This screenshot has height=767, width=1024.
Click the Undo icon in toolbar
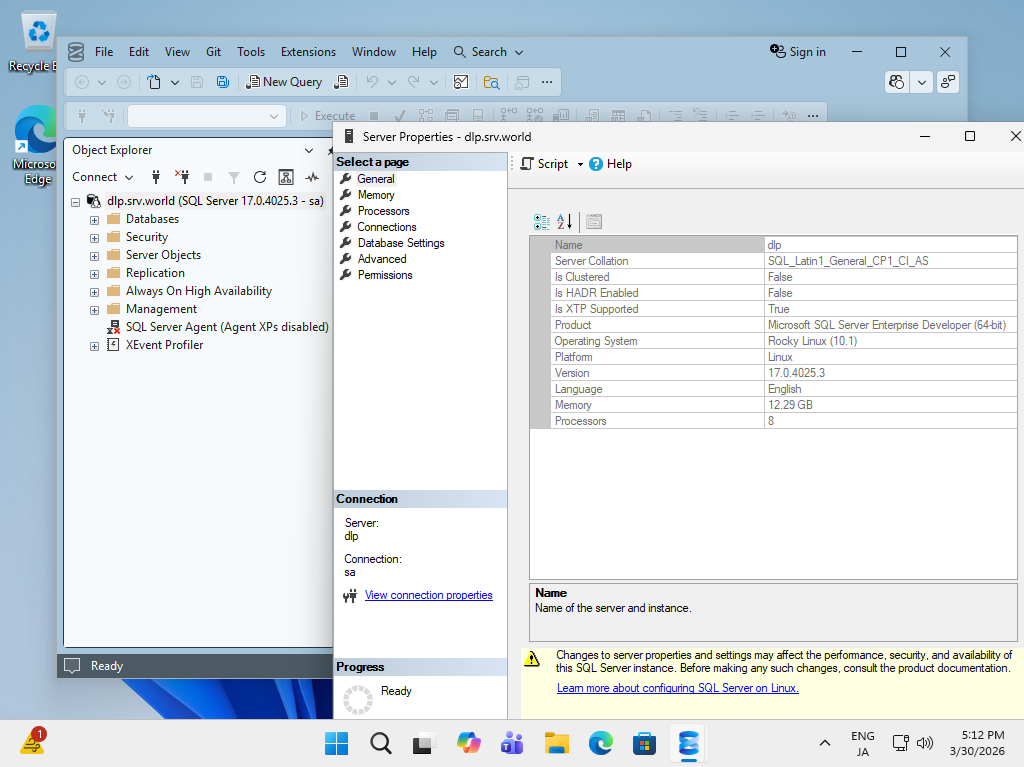click(372, 82)
